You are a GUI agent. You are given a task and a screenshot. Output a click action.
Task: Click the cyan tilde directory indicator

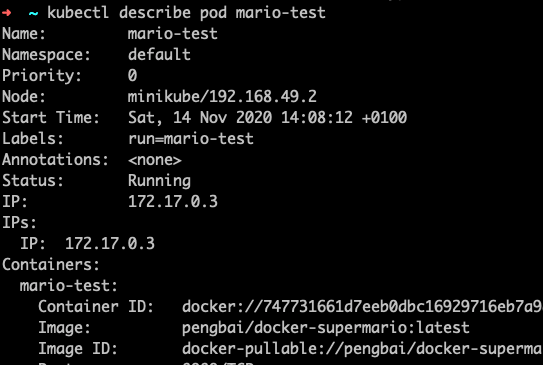coord(34,14)
